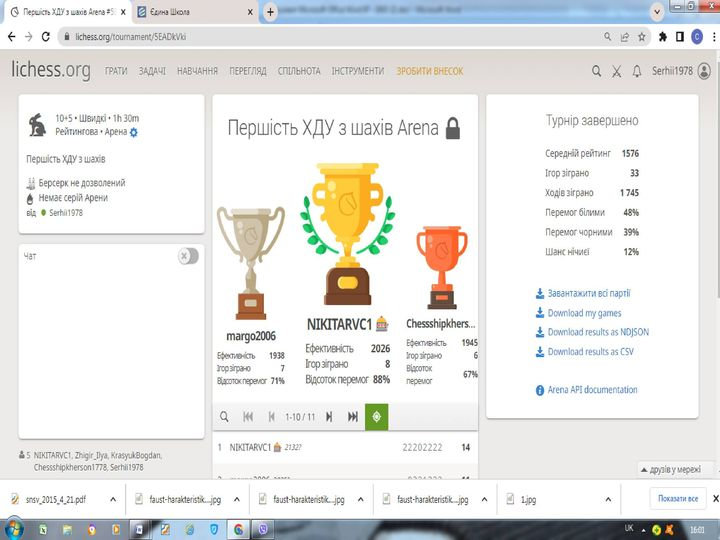Bookmark page with the star icon
The width and height of the screenshot is (720, 540).
coord(641,37)
